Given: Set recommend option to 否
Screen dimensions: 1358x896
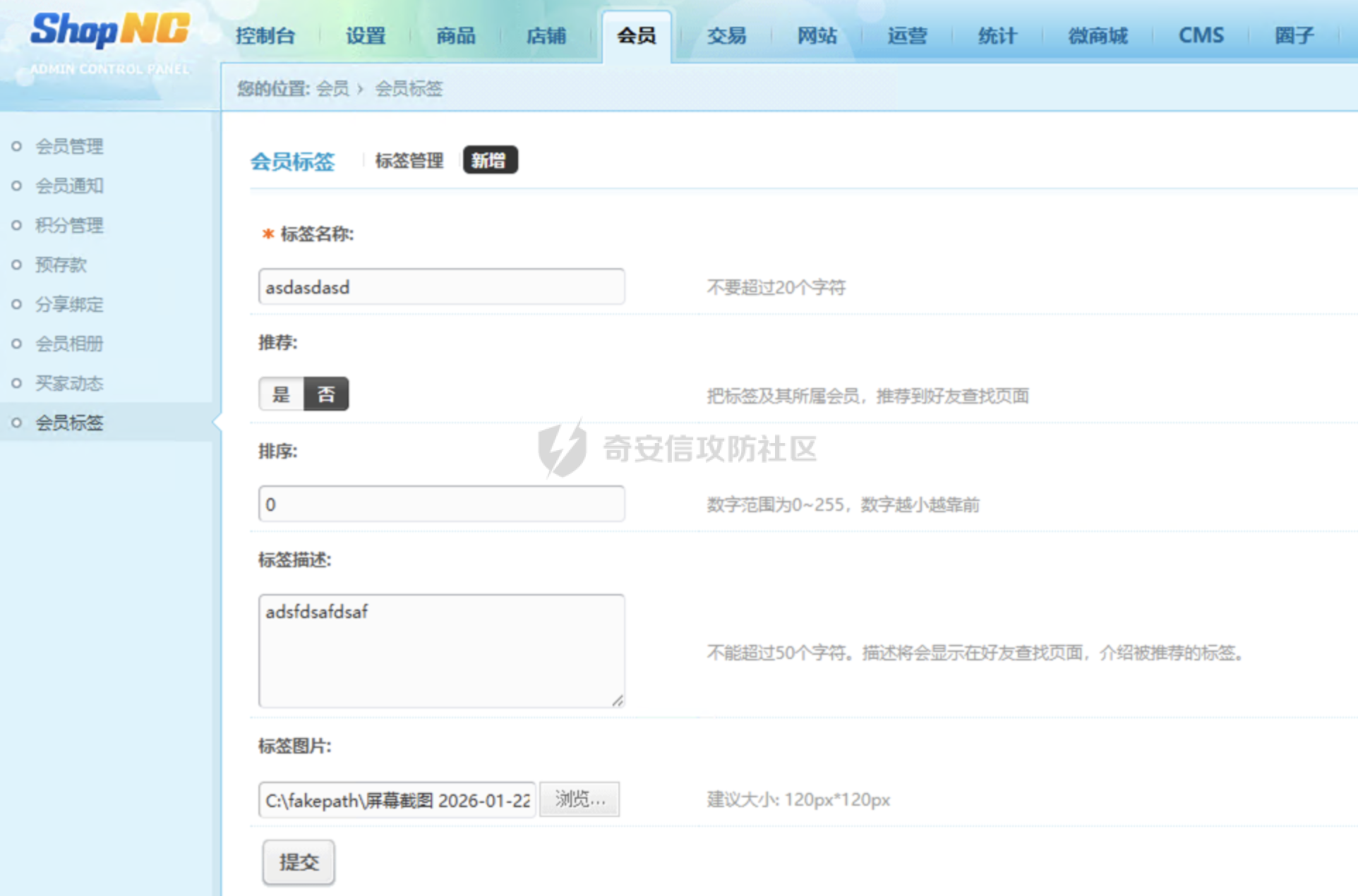Looking at the screenshot, I should coord(326,394).
